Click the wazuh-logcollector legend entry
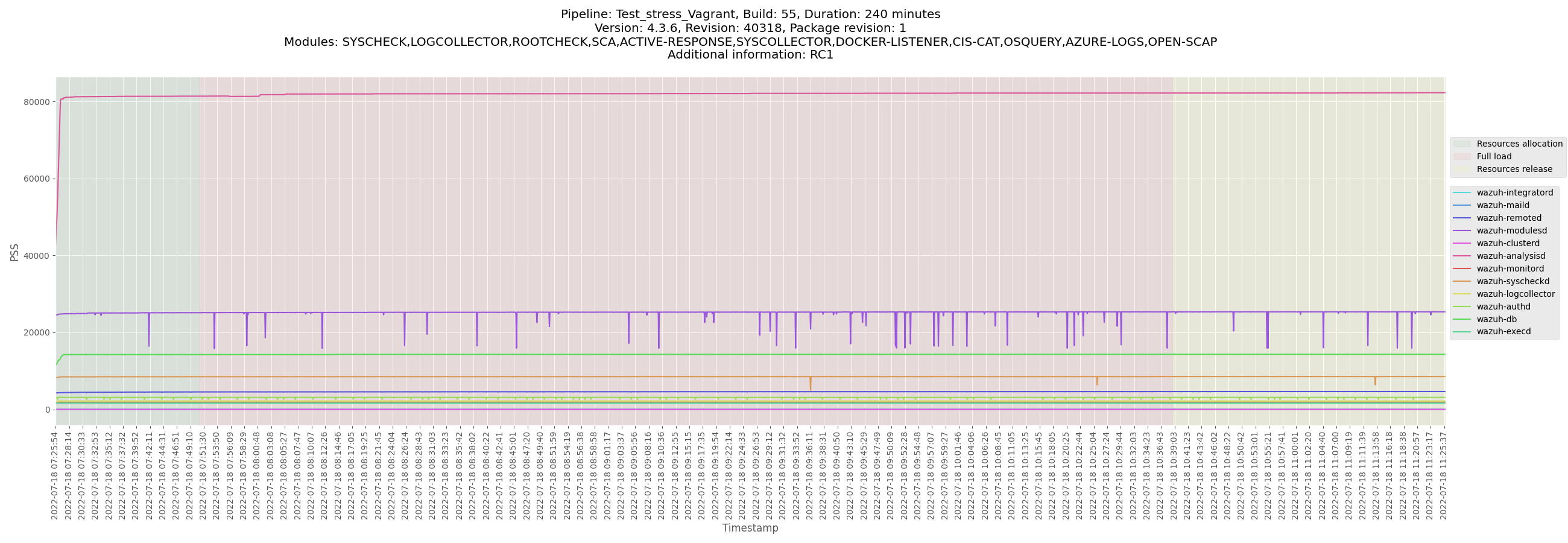The image size is (1568, 543). 1515,294
